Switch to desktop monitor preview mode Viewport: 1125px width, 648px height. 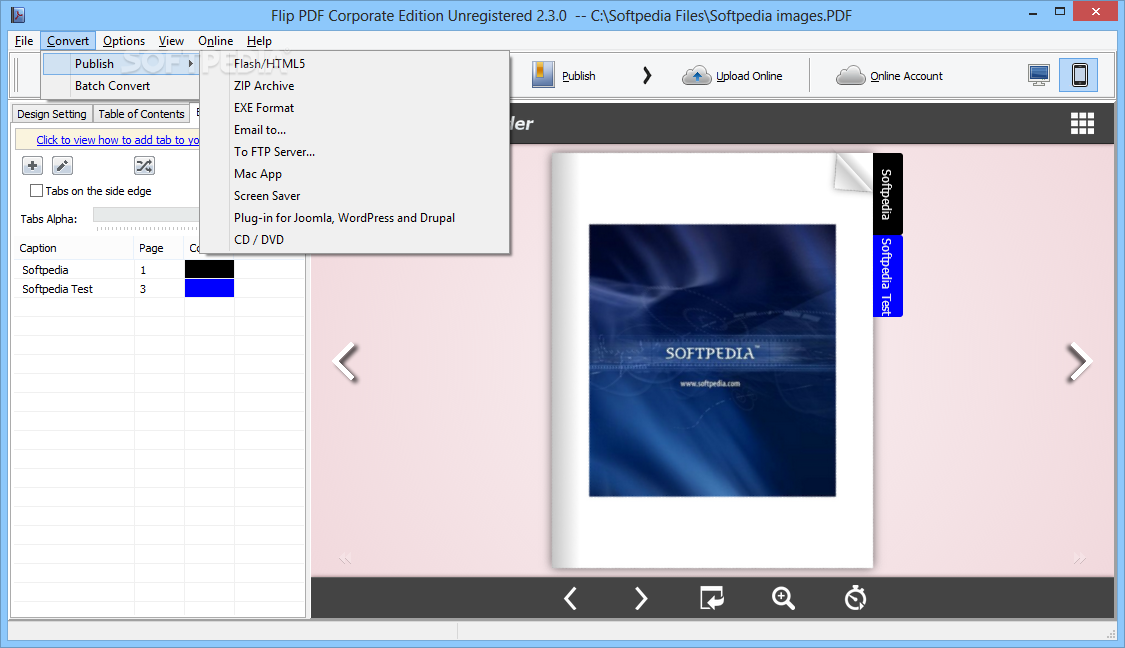[1039, 75]
